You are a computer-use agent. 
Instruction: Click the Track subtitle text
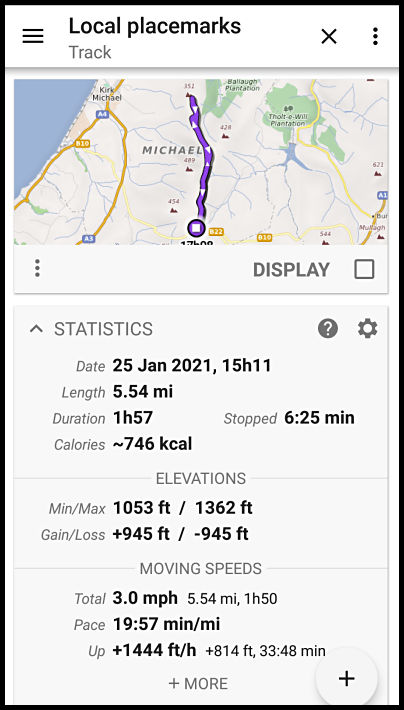90,53
